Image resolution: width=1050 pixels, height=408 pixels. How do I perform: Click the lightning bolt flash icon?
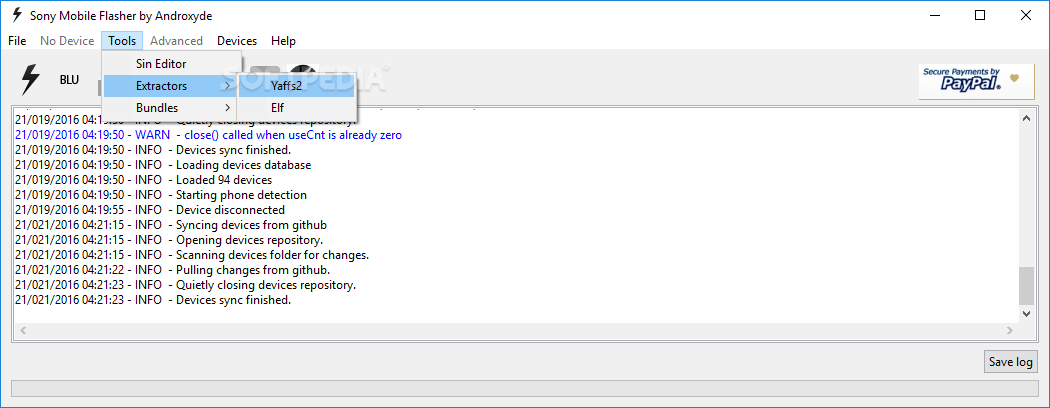(29, 80)
